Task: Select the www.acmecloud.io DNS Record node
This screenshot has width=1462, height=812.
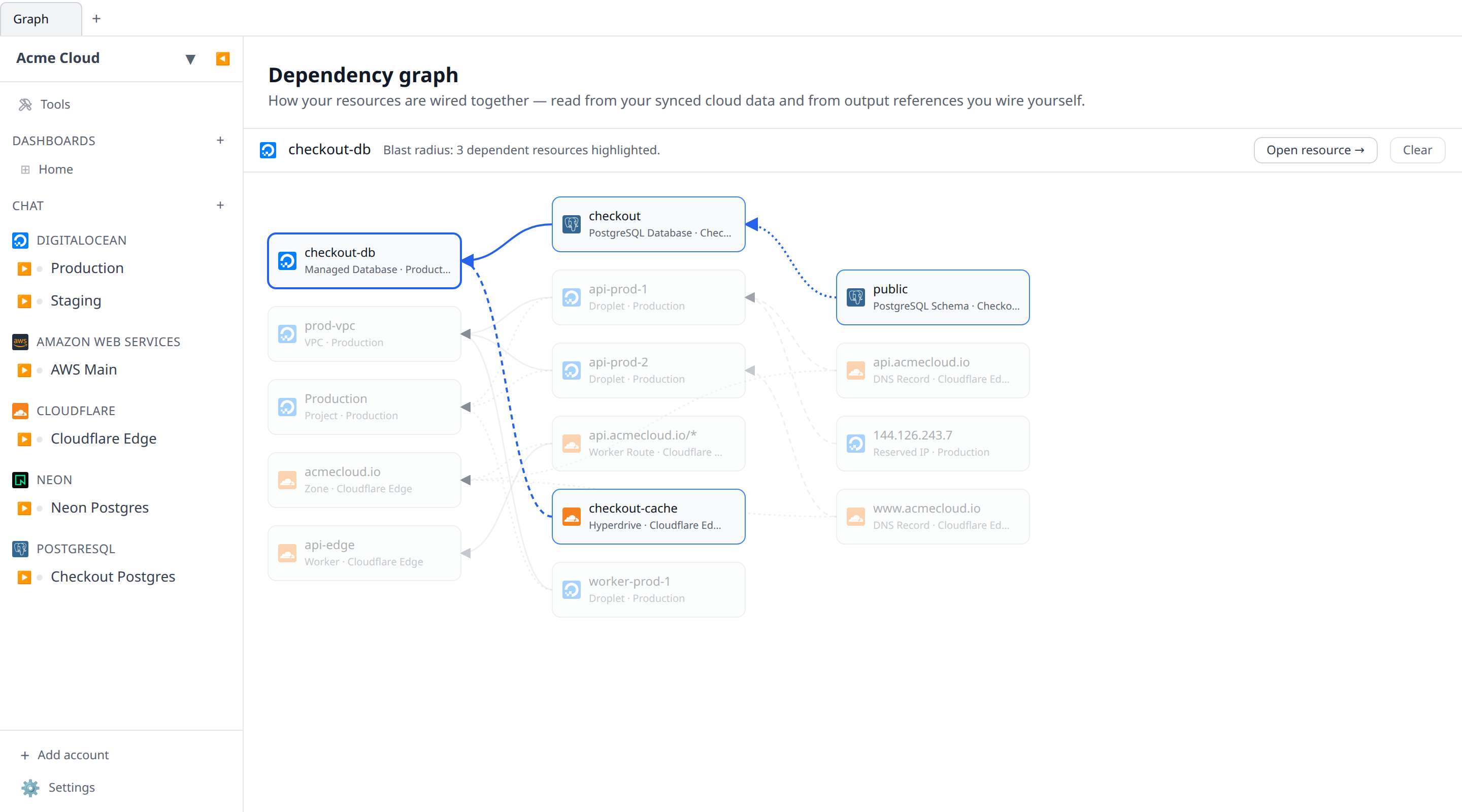Action: tap(933, 517)
